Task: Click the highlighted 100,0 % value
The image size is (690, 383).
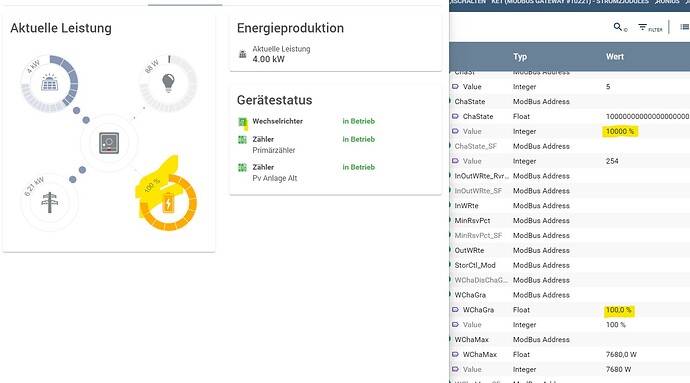Action: coord(619,310)
